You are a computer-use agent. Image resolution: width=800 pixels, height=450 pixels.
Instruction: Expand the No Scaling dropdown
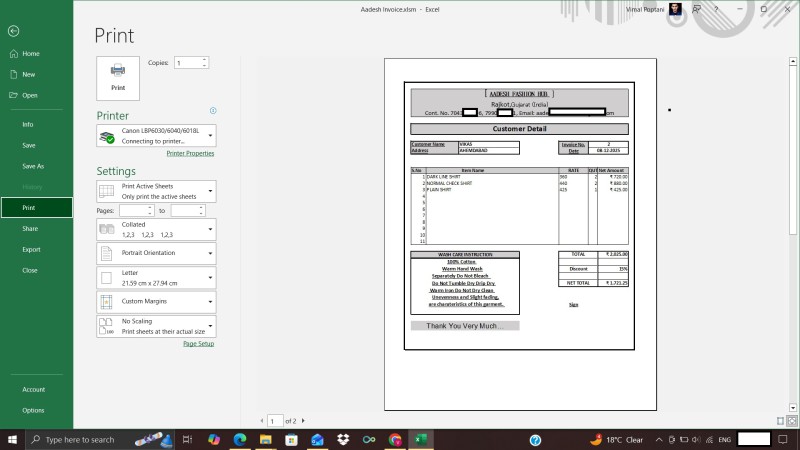pos(156,326)
